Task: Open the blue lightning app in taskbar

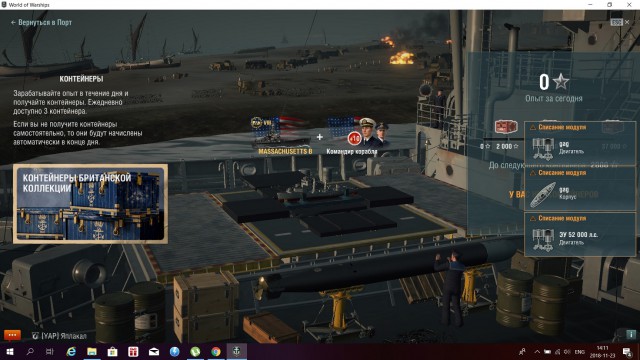Action: click(x=174, y=351)
